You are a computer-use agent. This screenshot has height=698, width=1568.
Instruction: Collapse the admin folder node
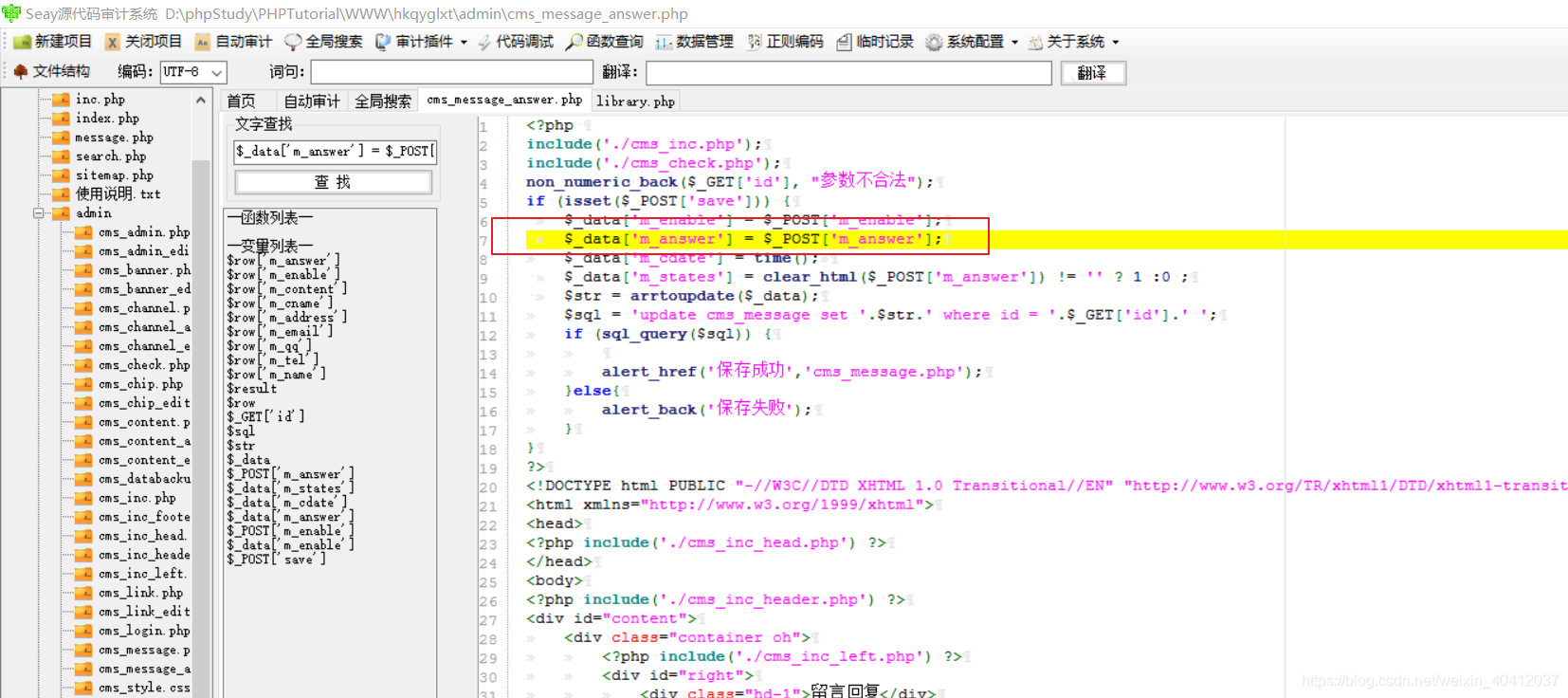pos(39,213)
